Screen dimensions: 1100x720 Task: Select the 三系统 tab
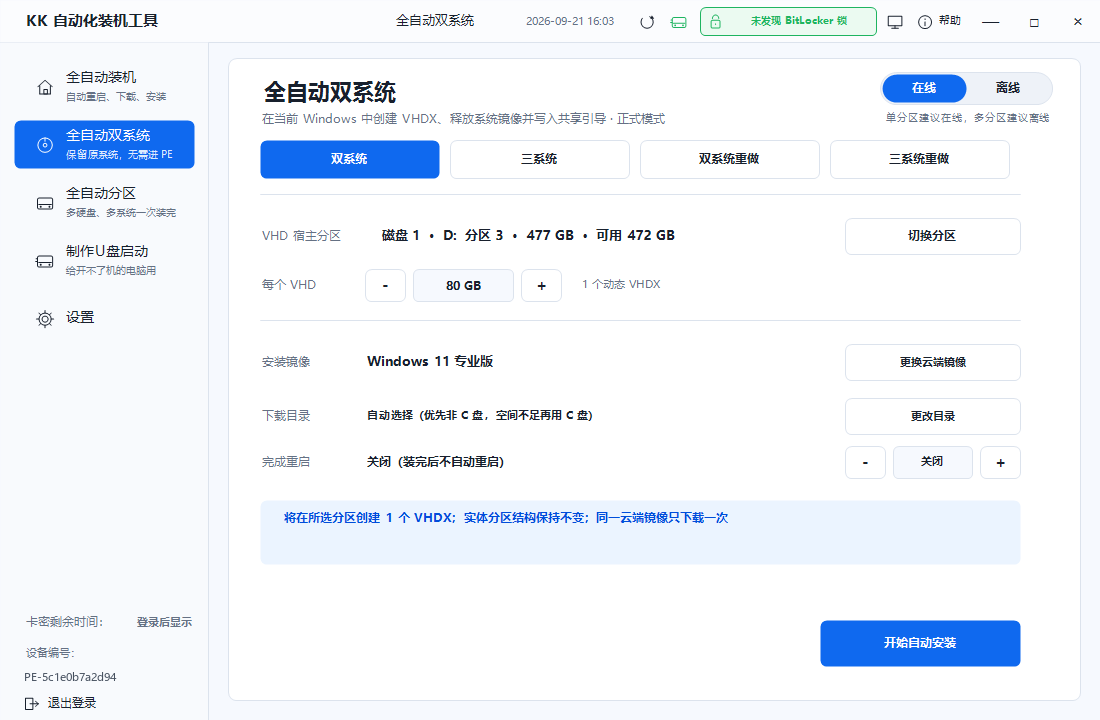[x=539, y=159]
